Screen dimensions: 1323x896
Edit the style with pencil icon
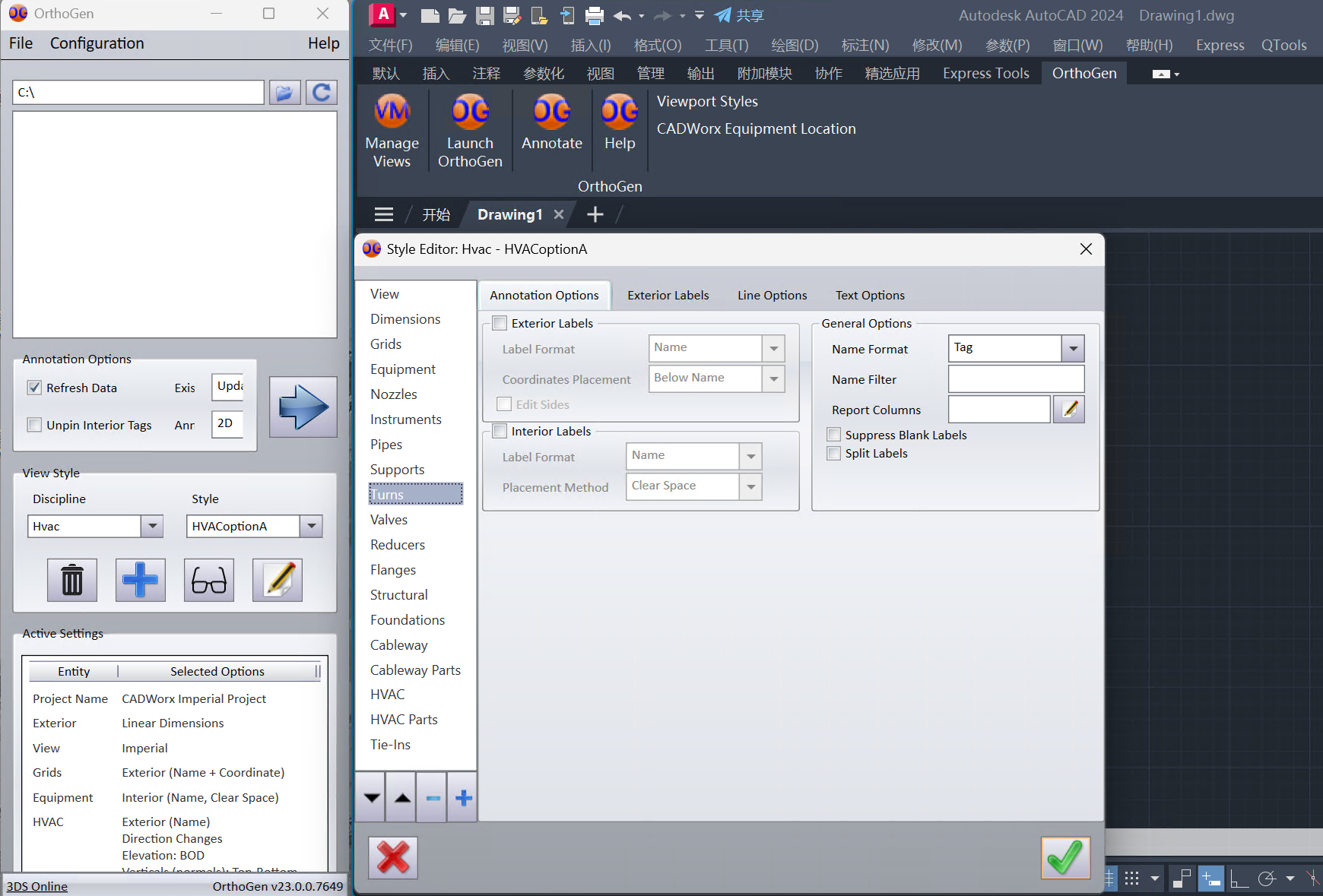278,580
